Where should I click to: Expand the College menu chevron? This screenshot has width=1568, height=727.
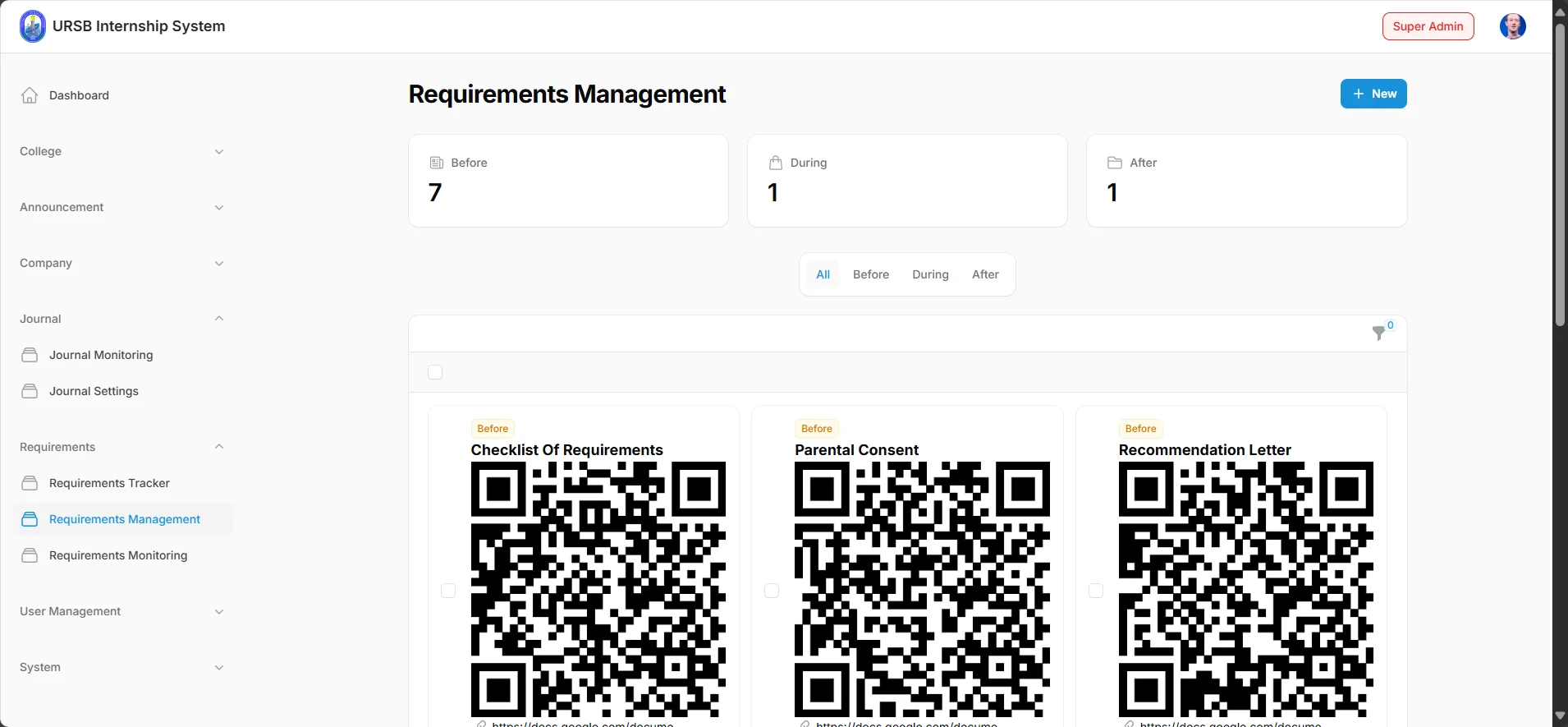pos(219,151)
